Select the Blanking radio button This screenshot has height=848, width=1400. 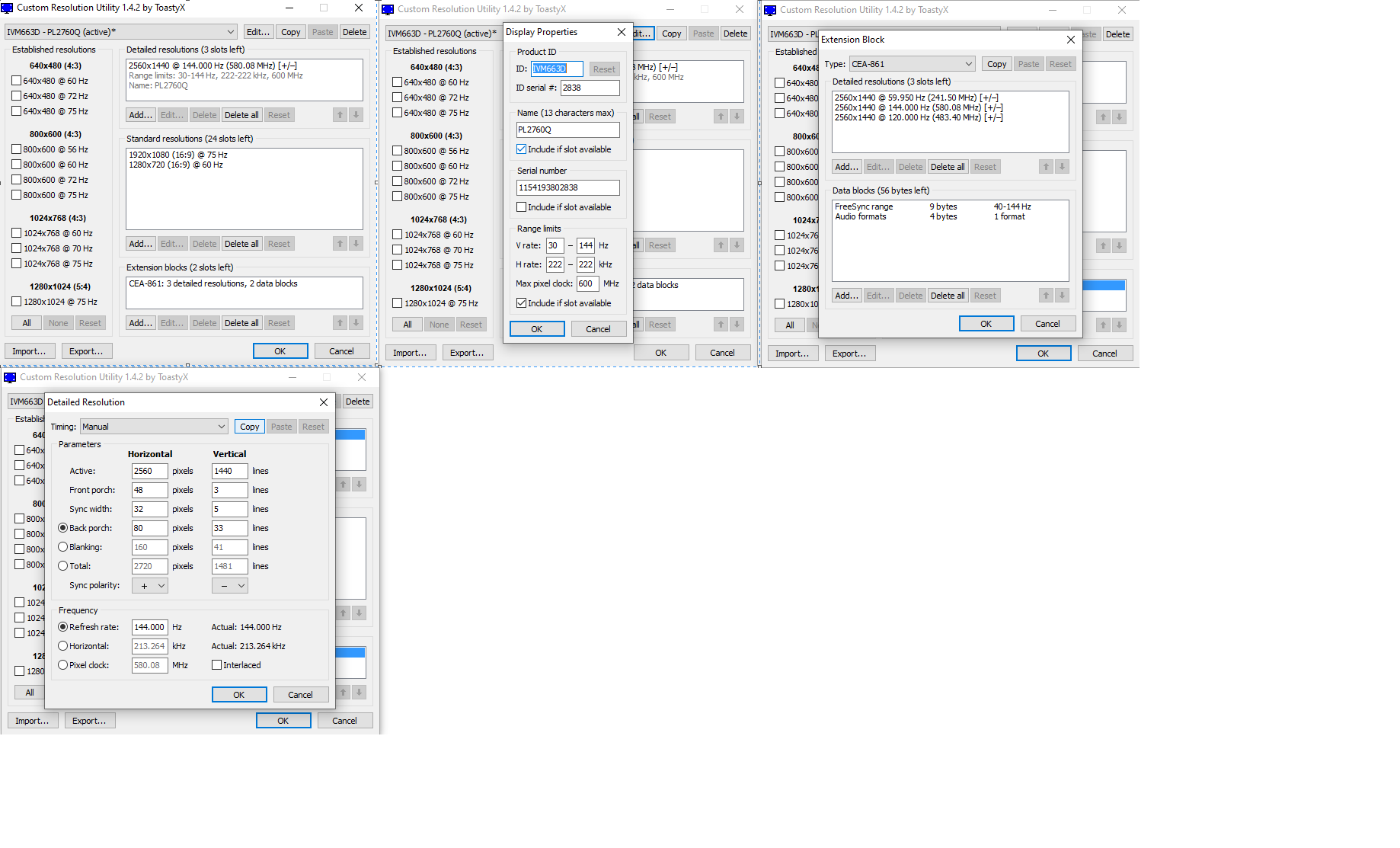click(x=63, y=547)
